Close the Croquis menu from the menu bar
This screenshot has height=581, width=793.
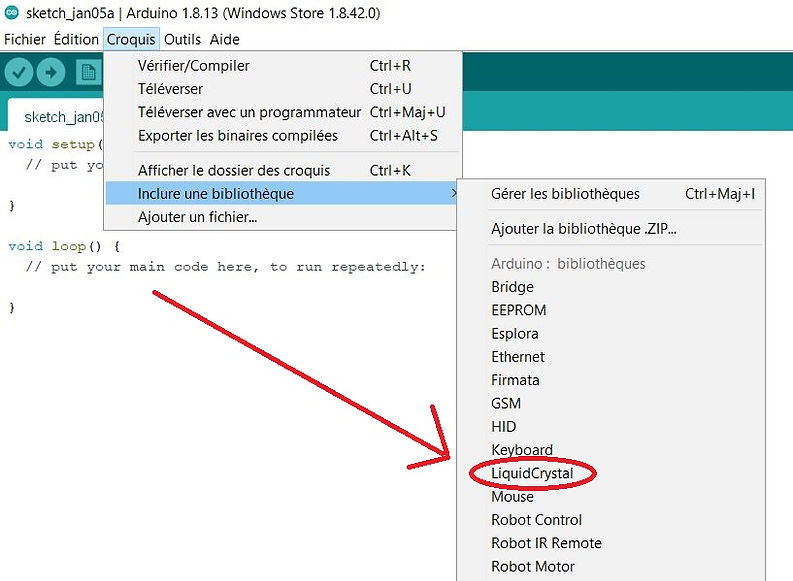click(131, 39)
